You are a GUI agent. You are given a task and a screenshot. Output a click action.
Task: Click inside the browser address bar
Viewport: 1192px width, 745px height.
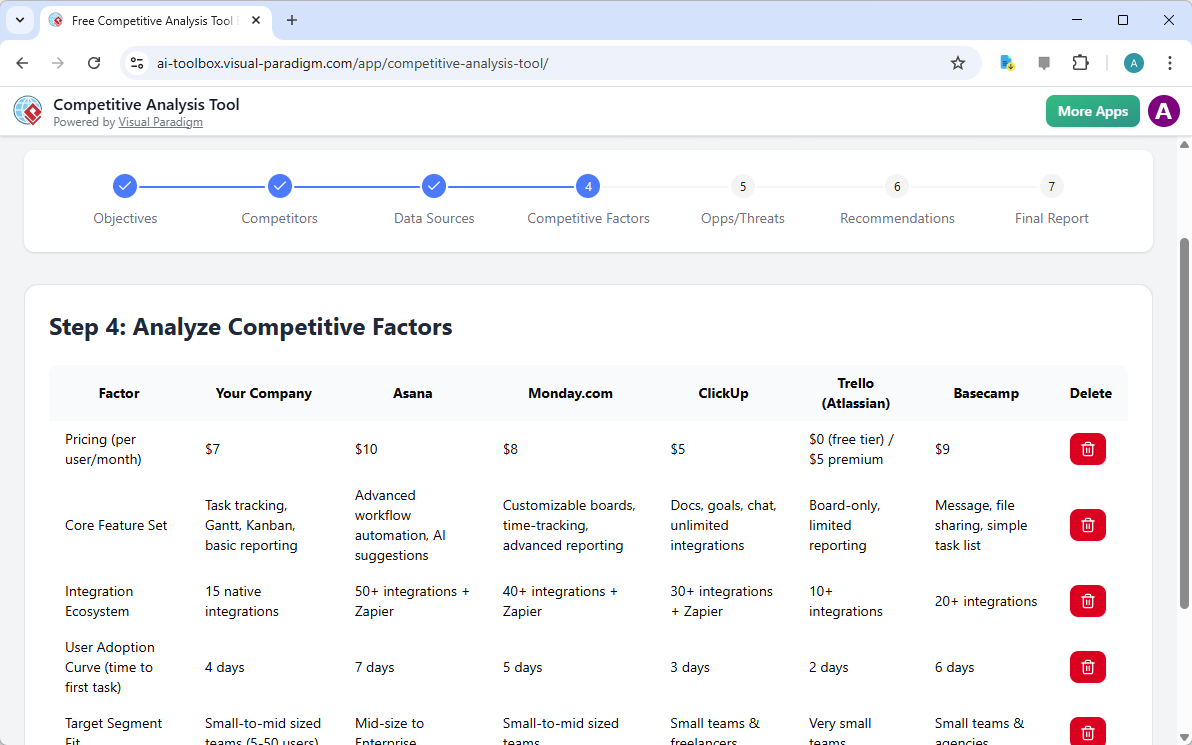pos(500,62)
